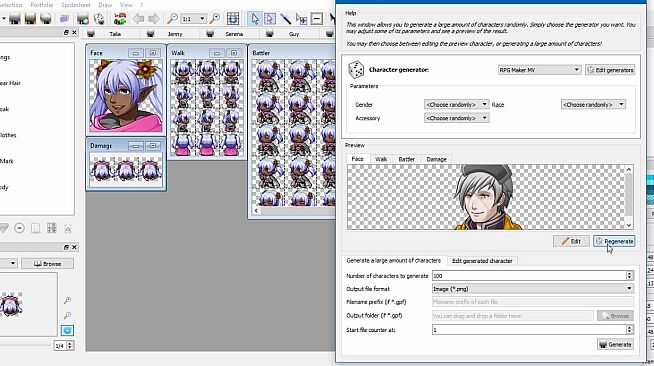Screen dimensions: 654x366
Task: Click the Filename prefix input field
Action: pos(533,302)
